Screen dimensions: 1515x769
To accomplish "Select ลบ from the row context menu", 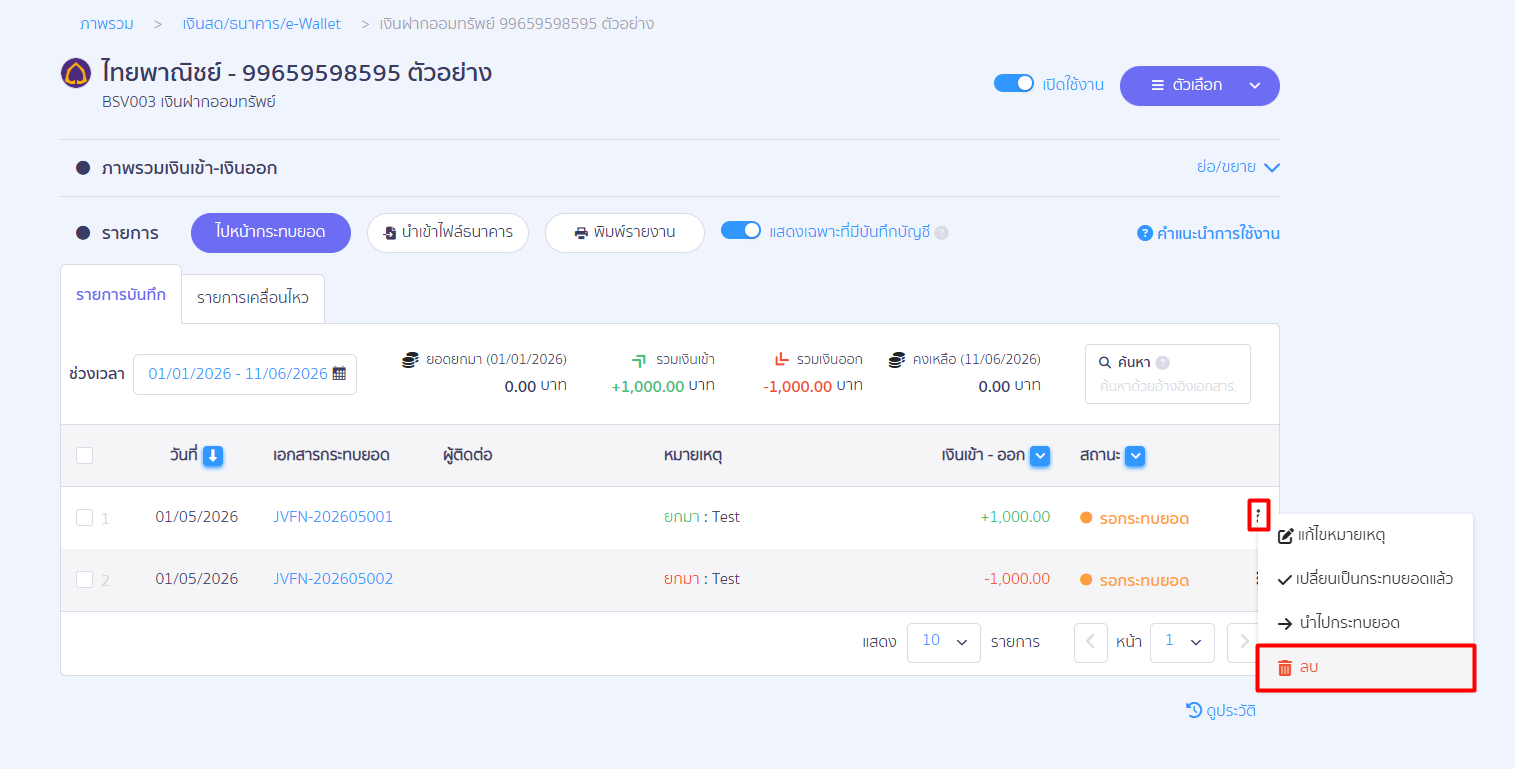I will tap(1366, 668).
